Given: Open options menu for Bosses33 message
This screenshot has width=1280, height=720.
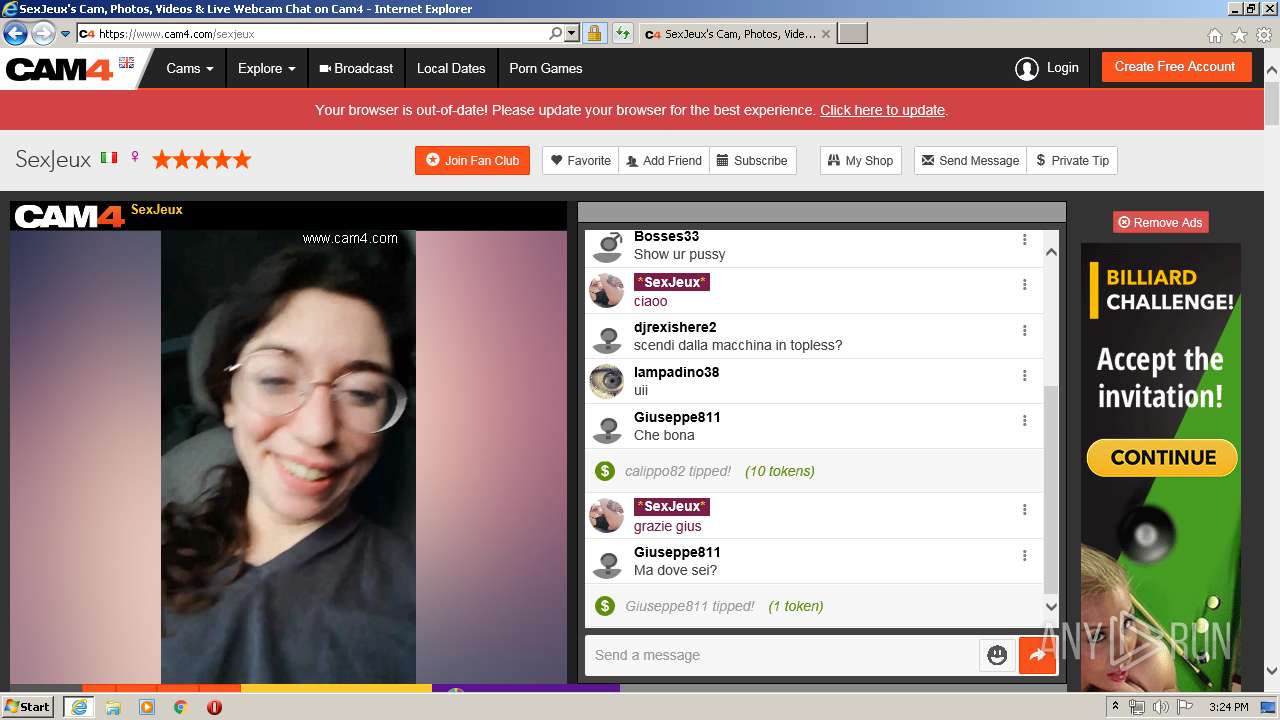Looking at the screenshot, I should pyautogui.click(x=1024, y=240).
